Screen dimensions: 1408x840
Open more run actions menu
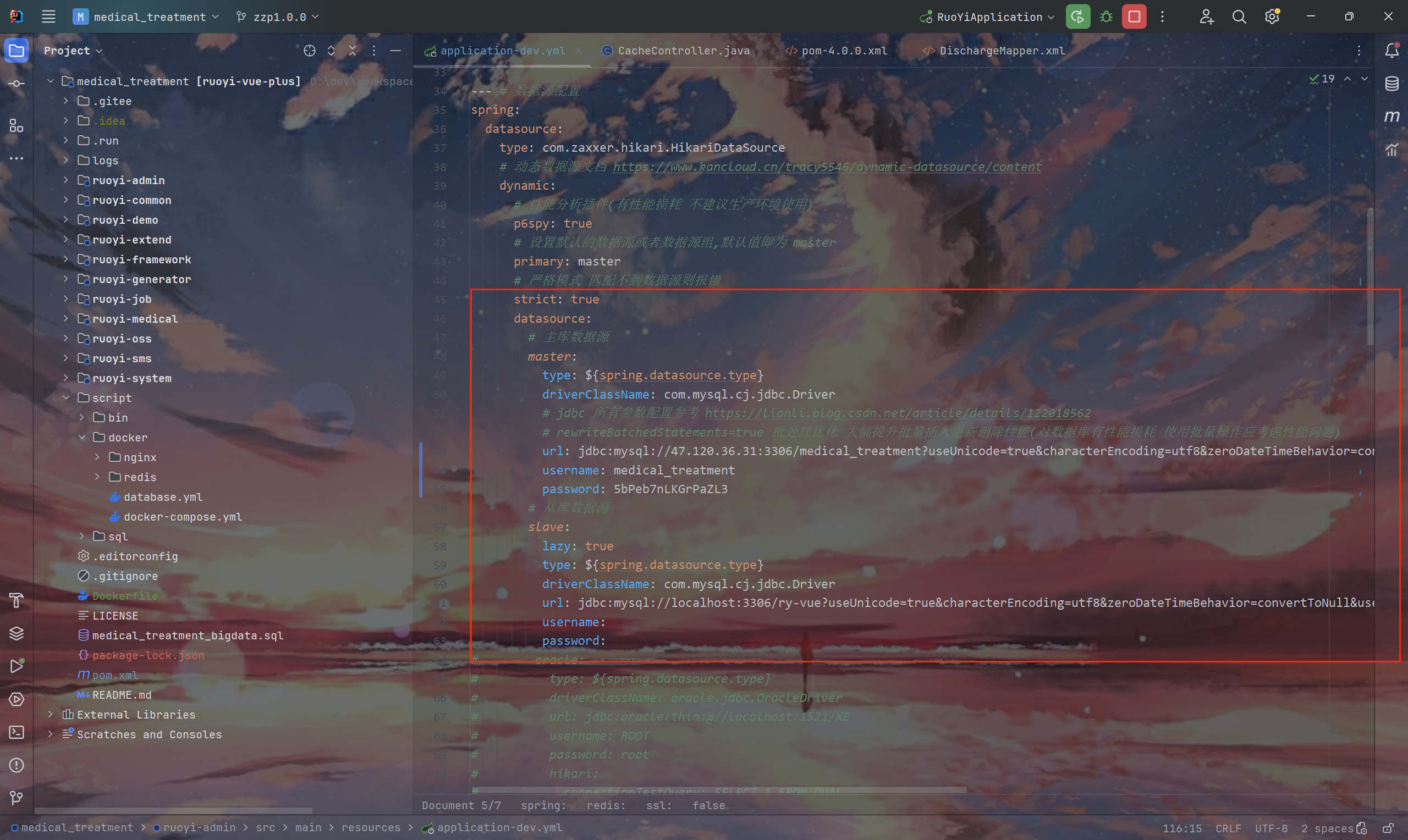point(1162,17)
